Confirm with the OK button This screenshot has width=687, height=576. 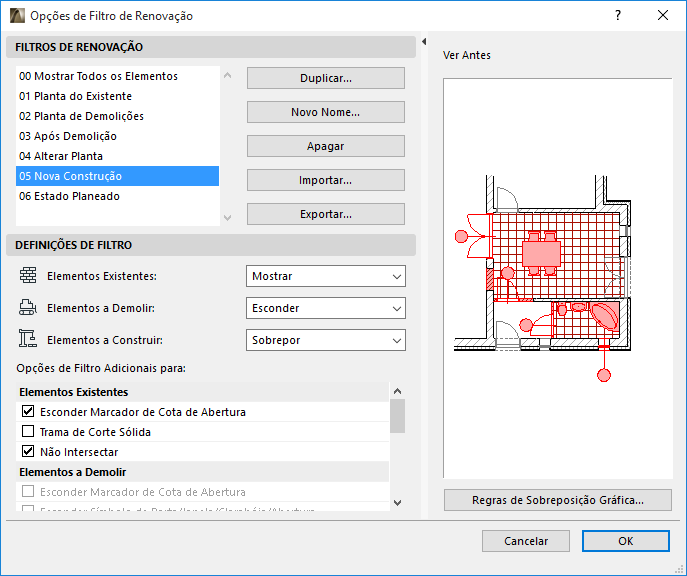click(x=626, y=541)
